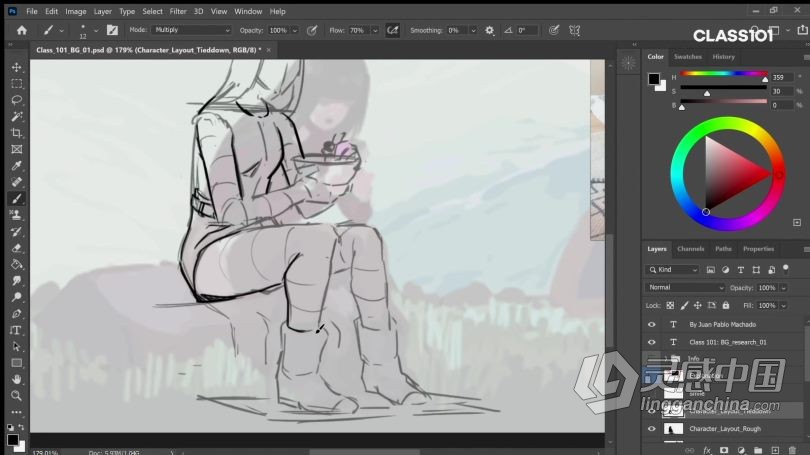Open the File menu
This screenshot has height=455, width=810.
tap(32, 11)
